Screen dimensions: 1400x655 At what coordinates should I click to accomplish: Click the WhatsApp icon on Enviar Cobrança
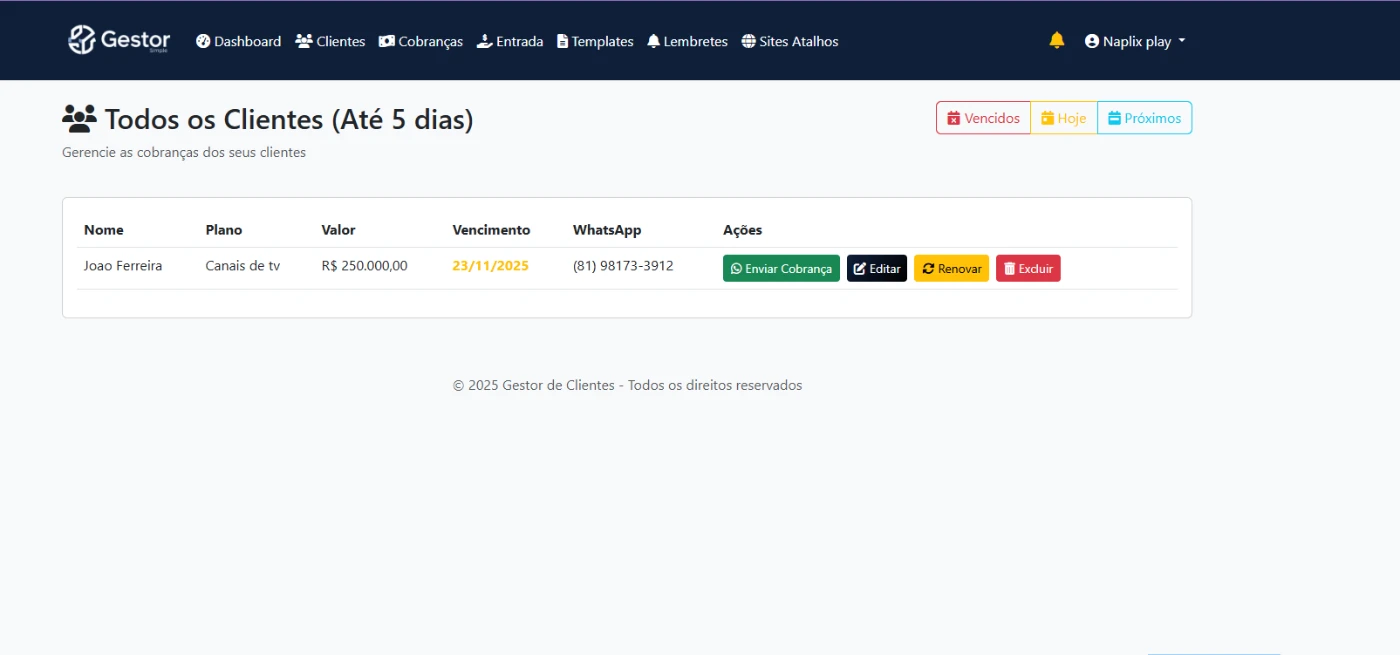736,269
